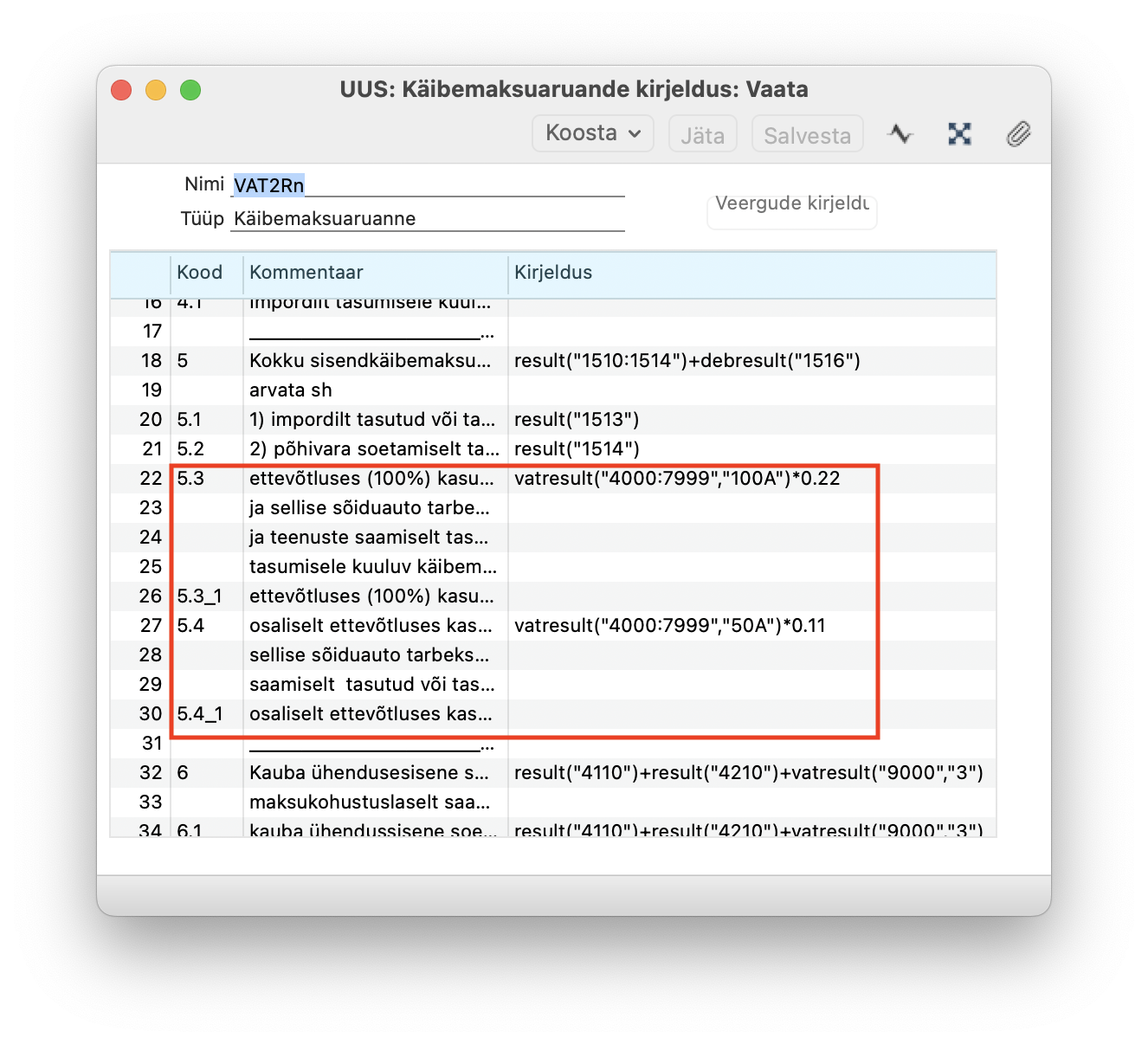
Task: Click the comment '2) põhivara soetamiselt ta...'
Action: (x=374, y=449)
